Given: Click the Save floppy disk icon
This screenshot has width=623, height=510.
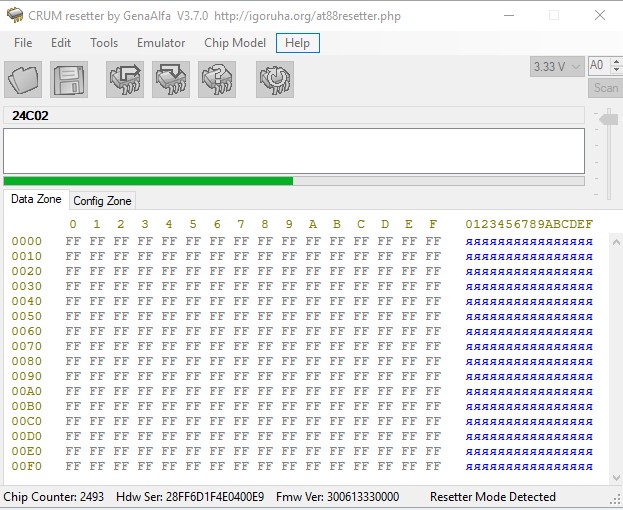Looking at the screenshot, I should click(69, 79).
